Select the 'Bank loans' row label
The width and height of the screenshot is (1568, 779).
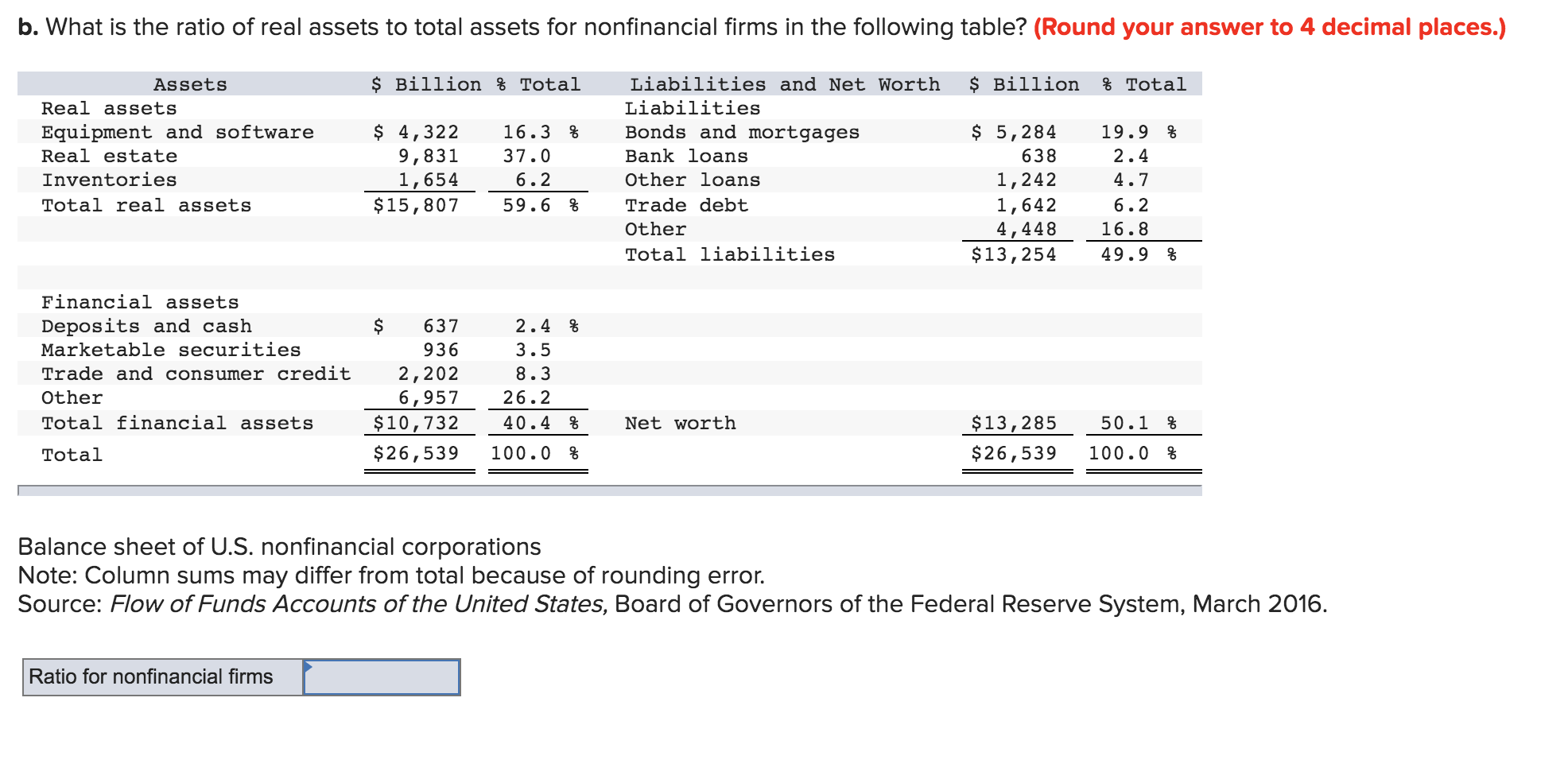click(686, 156)
